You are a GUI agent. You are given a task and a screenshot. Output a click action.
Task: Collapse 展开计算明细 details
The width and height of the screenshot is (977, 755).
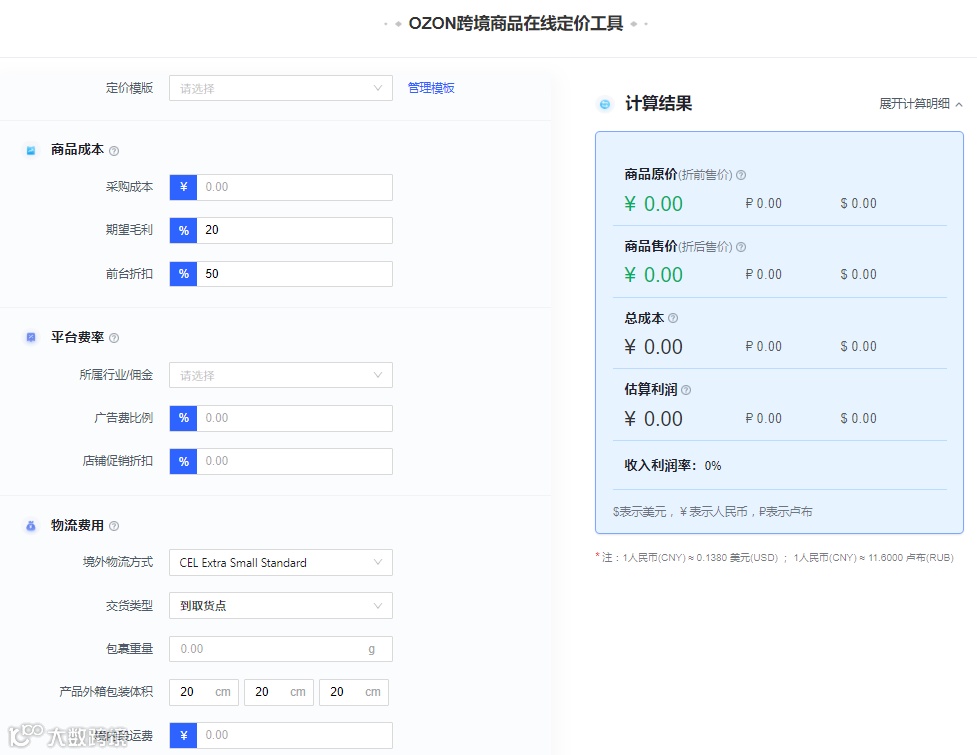pyautogui.click(x=920, y=104)
